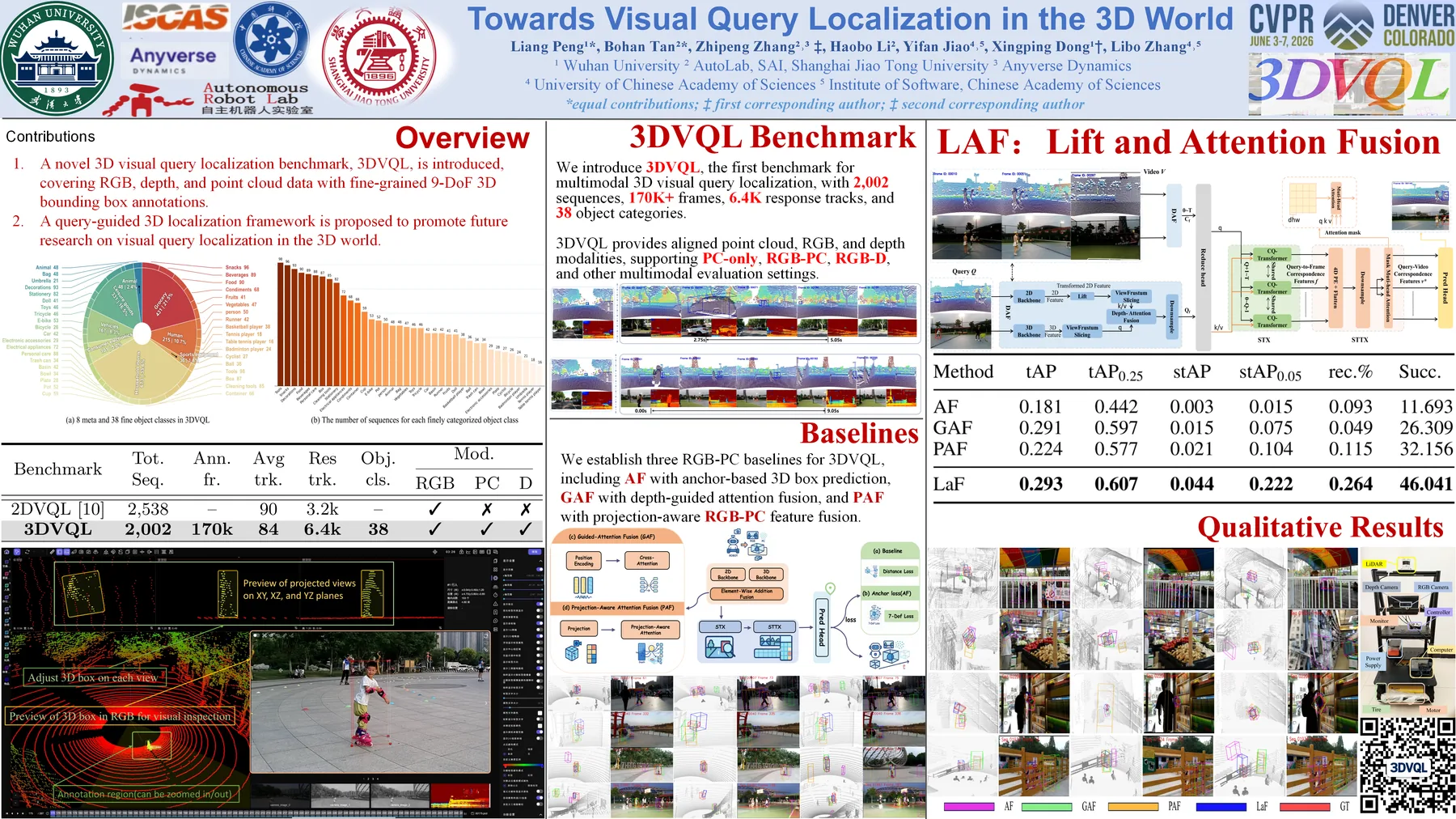This screenshot has height=819, width=1456.
Task: Click the Autonomous Robot Lab logo
Action: (208, 99)
